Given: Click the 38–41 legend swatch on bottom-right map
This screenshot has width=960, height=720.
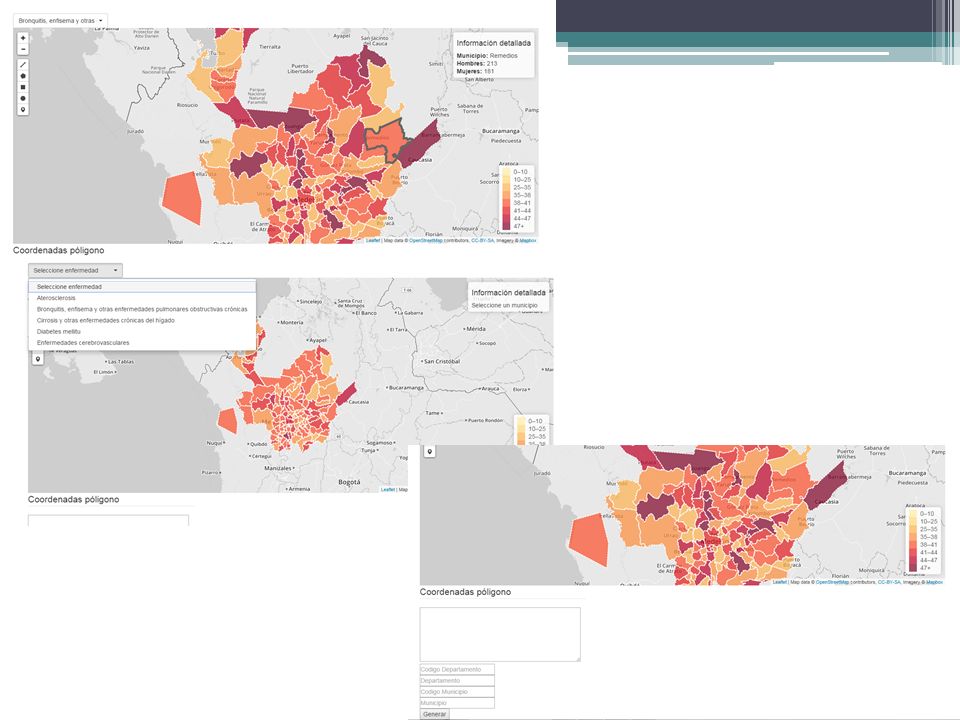Looking at the screenshot, I should pos(913,544).
